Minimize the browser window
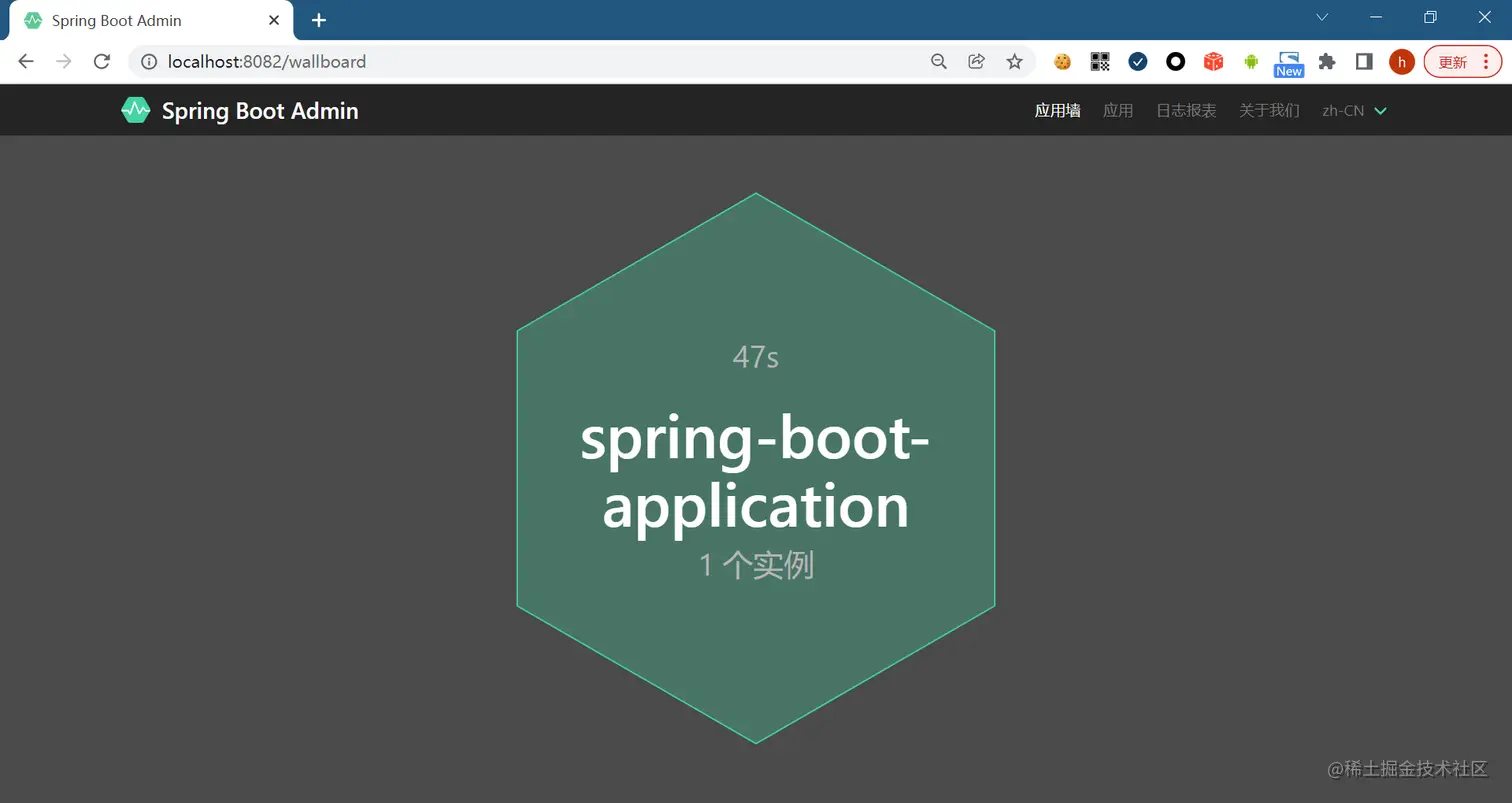The height and width of the screenshot is (803, 1512). tap(1377, 17)
